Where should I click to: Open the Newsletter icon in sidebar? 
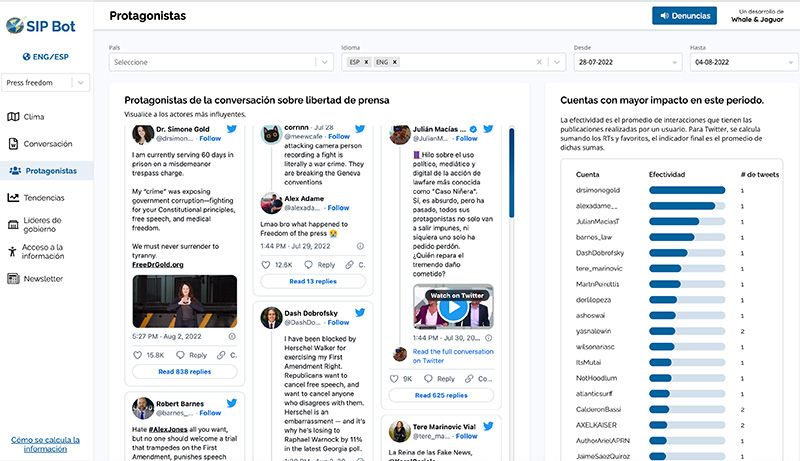coord(13,278)
